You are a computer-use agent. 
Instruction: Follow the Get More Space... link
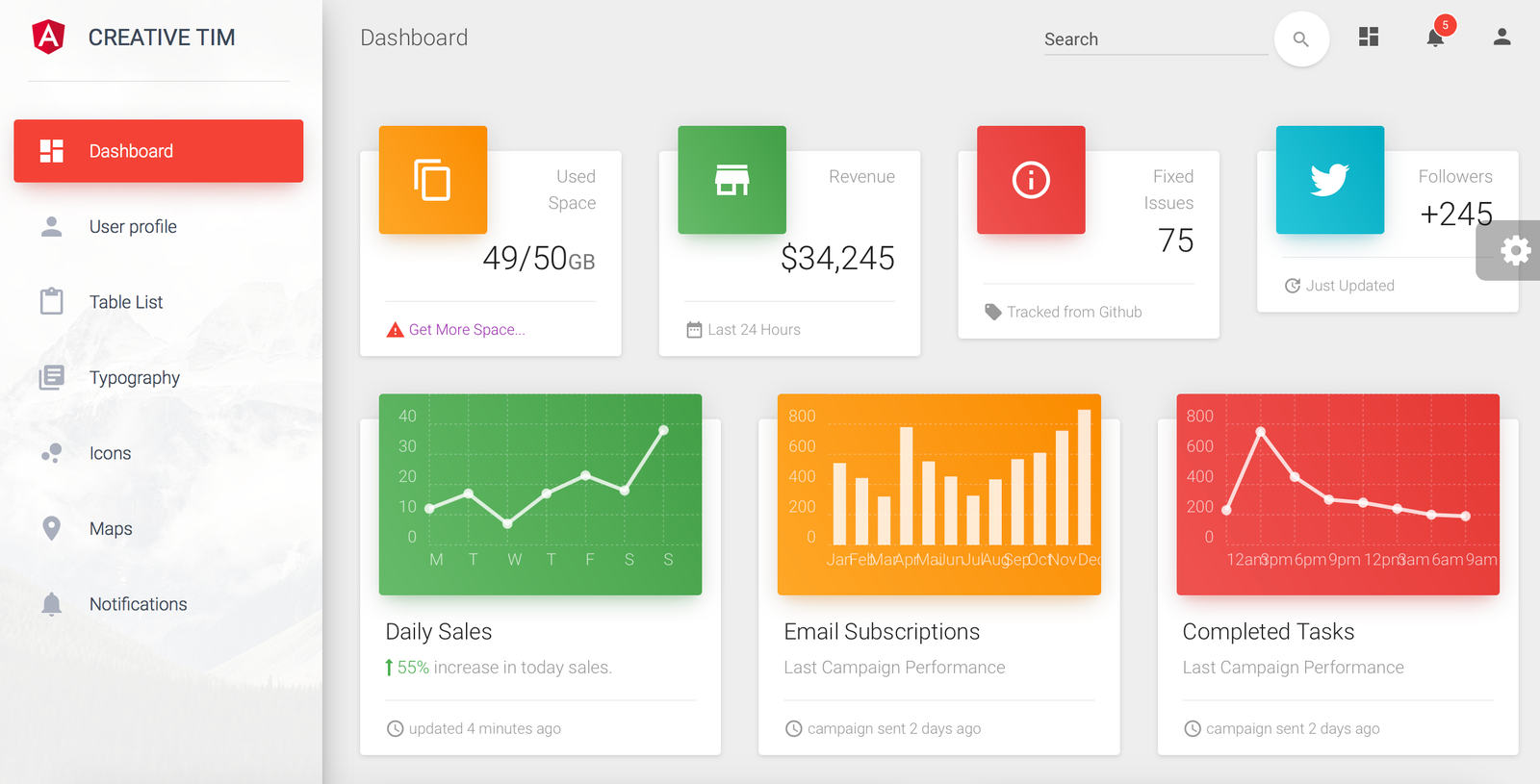[x=467, y=330]
